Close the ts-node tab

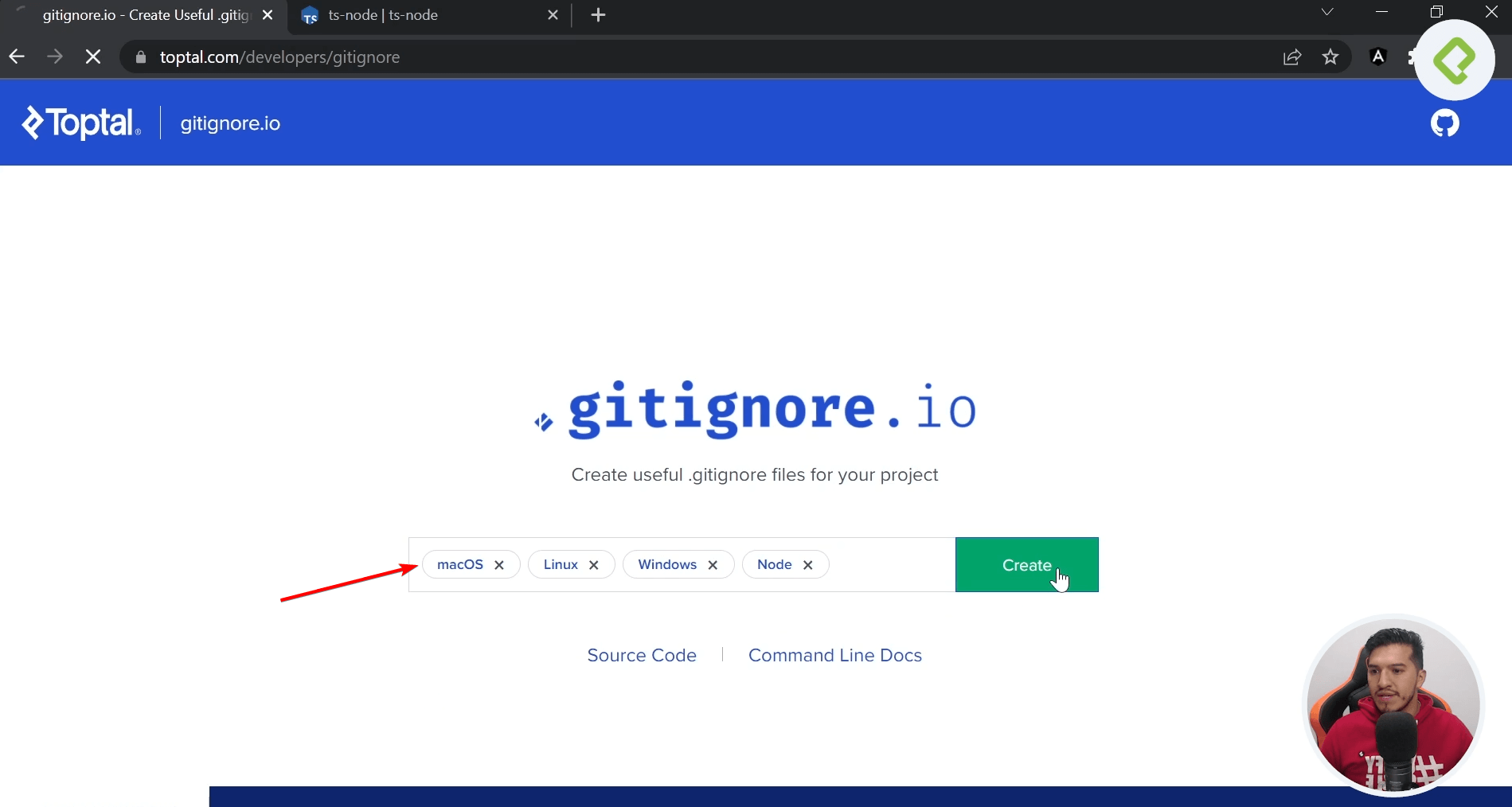553,15
